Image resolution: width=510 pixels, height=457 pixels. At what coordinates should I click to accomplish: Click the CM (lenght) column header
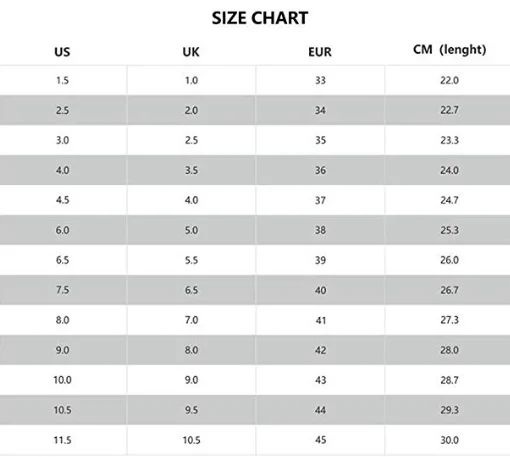pos(450,50)
